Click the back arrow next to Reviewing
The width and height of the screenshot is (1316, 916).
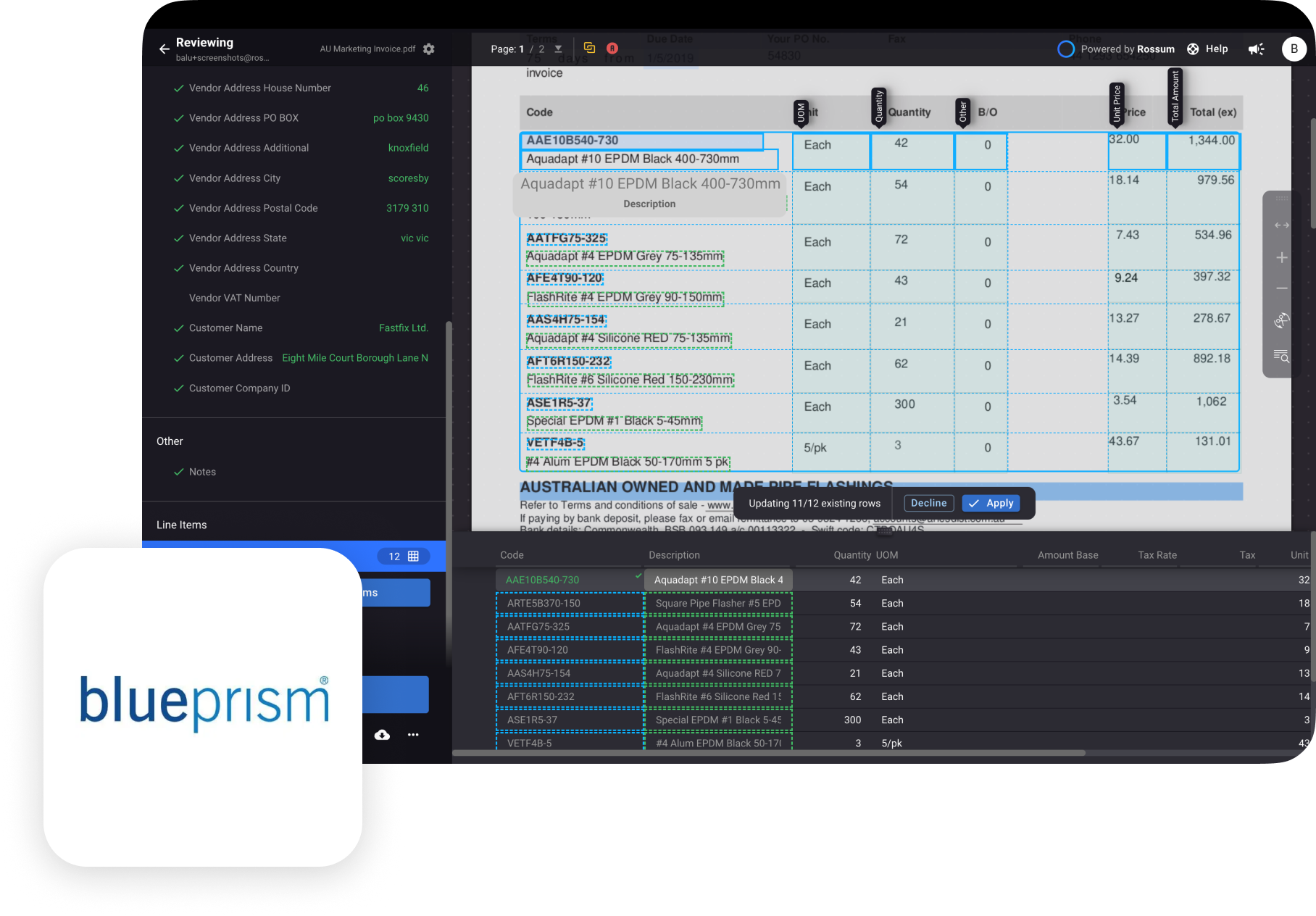point(164,48)
